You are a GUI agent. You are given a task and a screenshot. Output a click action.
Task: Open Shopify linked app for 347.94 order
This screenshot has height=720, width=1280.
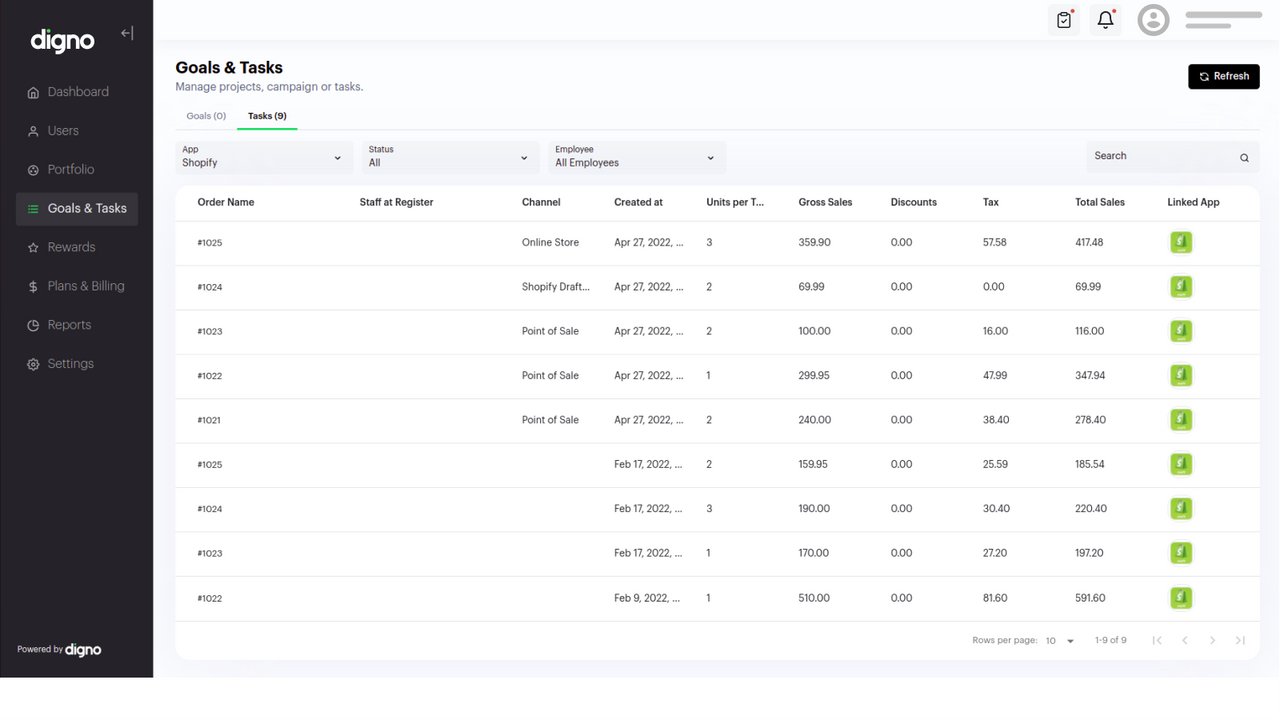tap(1181, 375)
